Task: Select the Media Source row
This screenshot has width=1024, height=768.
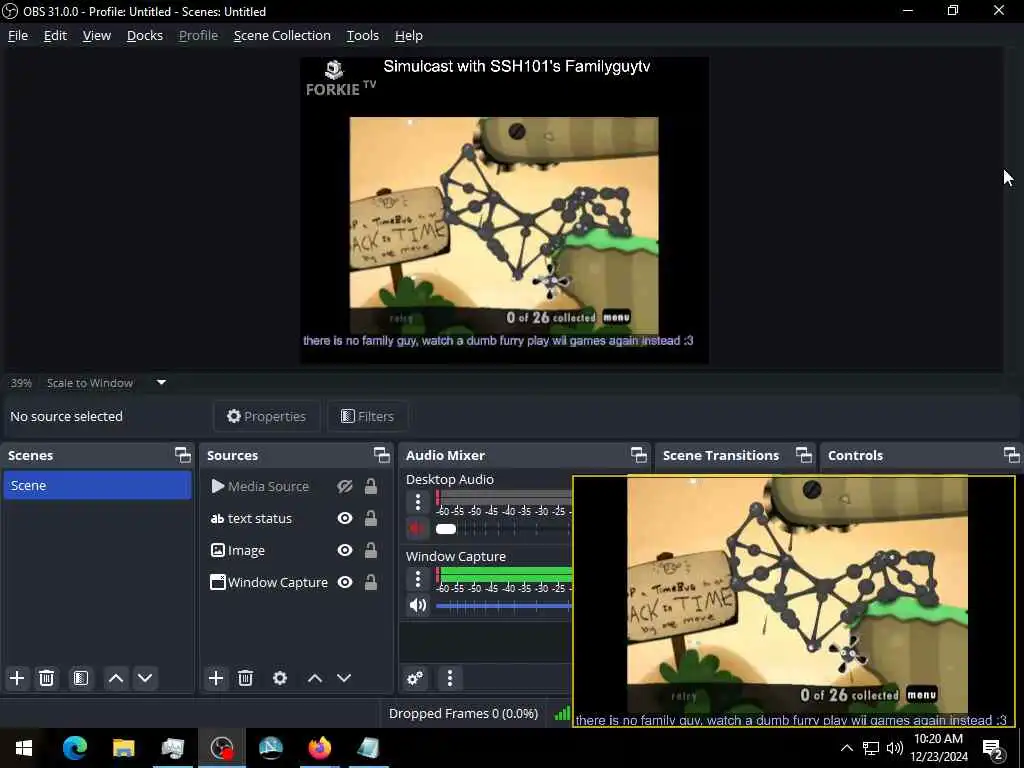Action: coord(295,487)
